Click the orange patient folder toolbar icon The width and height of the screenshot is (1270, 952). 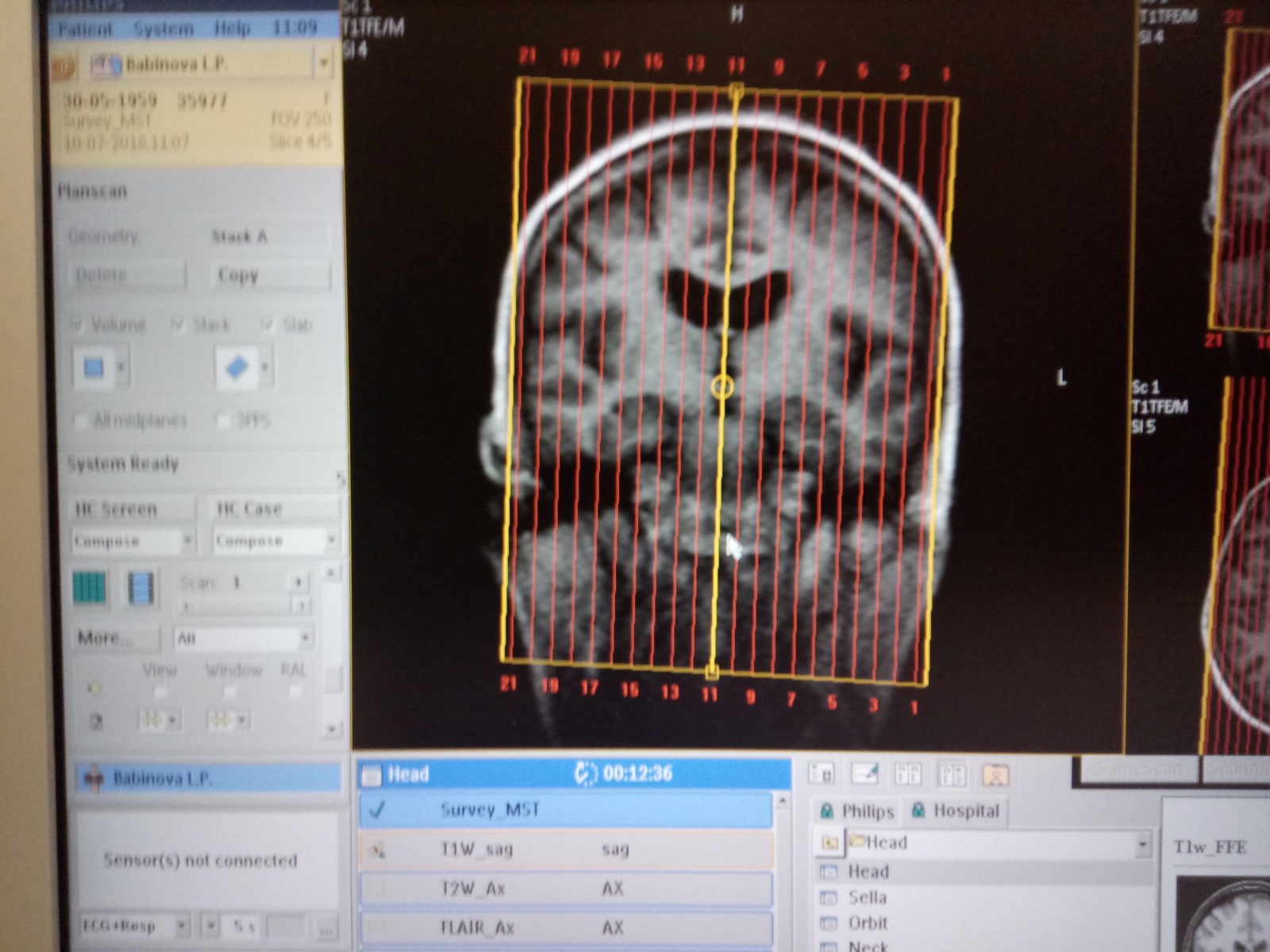coord(995,773)
